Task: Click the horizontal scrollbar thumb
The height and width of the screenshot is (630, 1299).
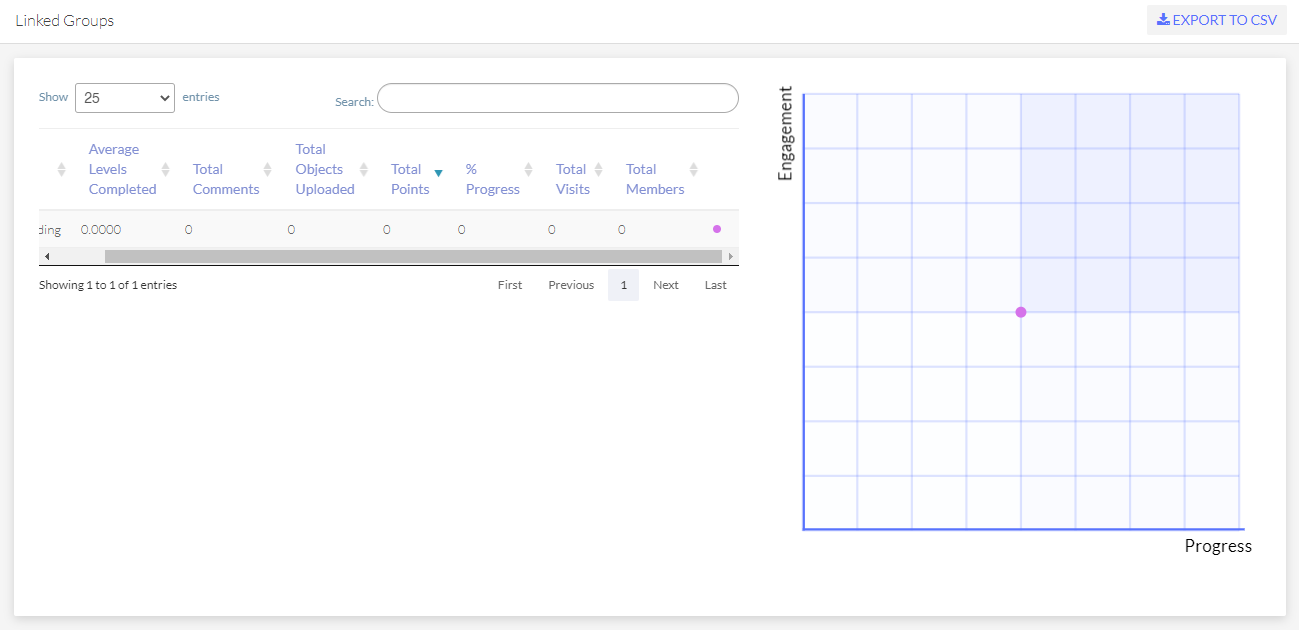Action: coord(412,257)
